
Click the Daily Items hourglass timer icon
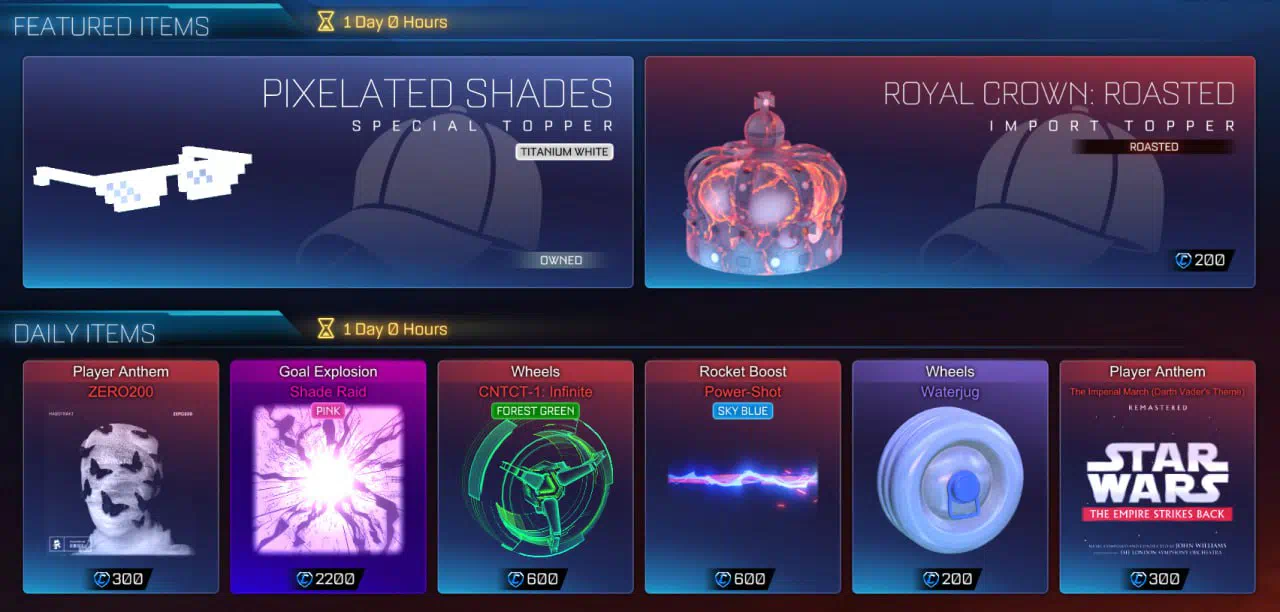(326, 328)
